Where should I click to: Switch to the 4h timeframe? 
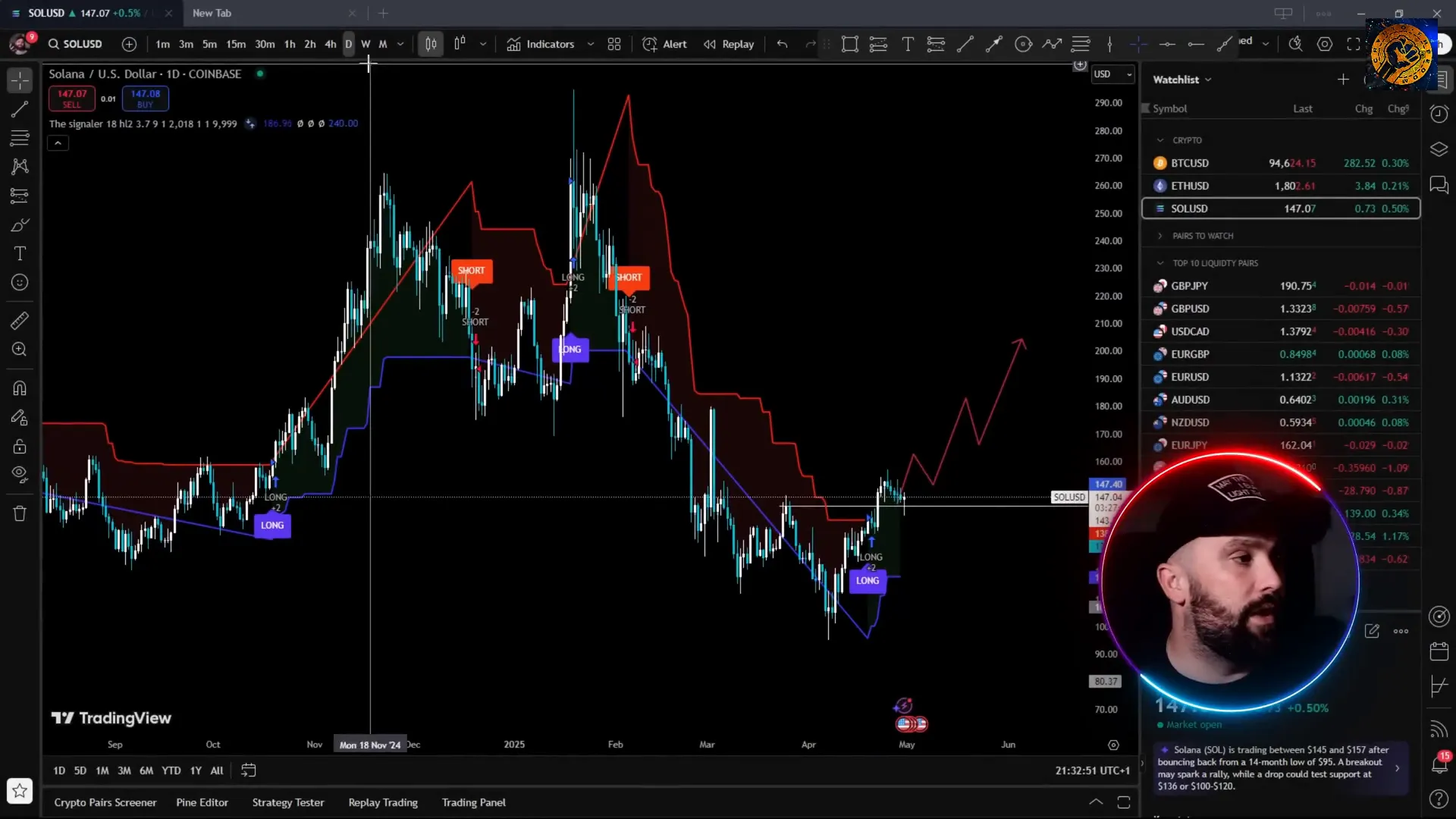(331, 44)
